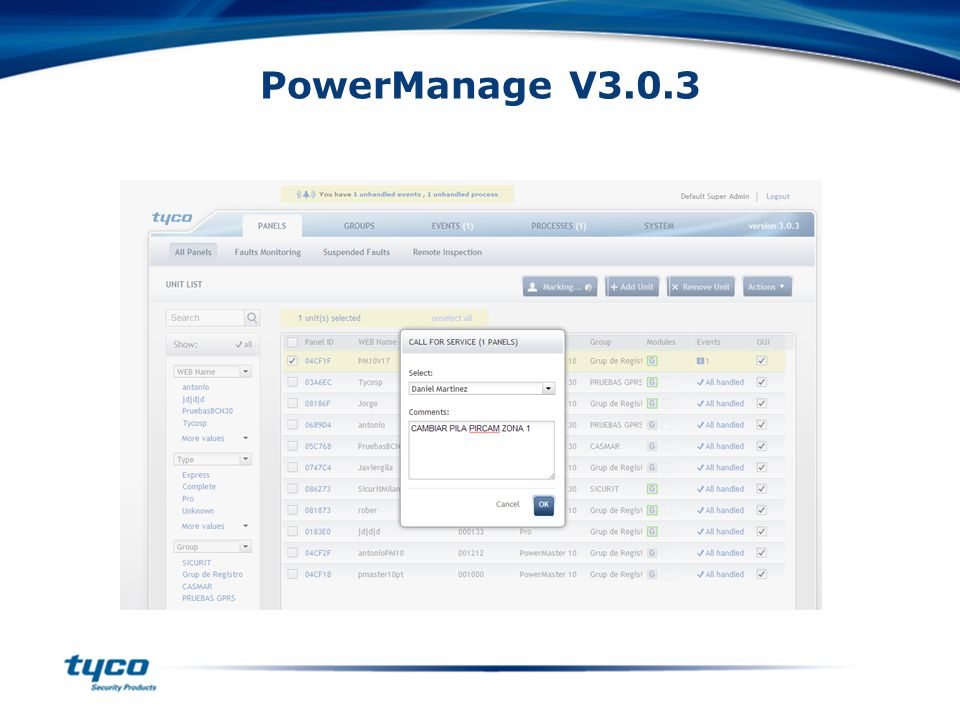Select the All Panels sub-tab
Viewport: 960px width, 720px height.
[x=193, y=252]
